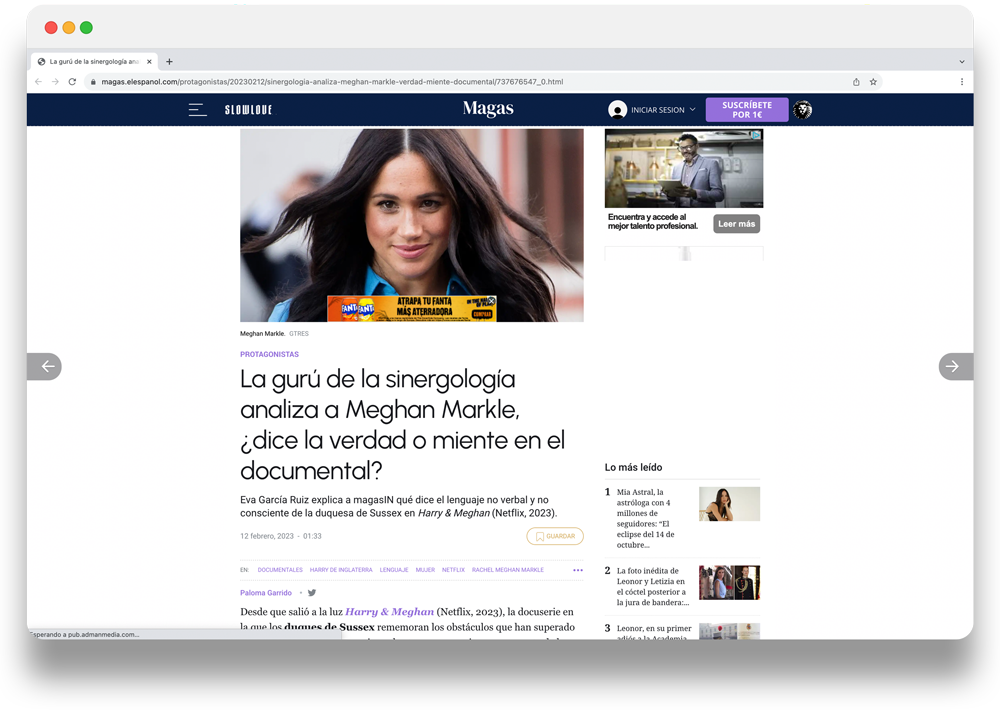The width and height of the screenshot is (1000, 717).
Task: Click the SLOWLOVE logo link
Action: click(248, 110)
